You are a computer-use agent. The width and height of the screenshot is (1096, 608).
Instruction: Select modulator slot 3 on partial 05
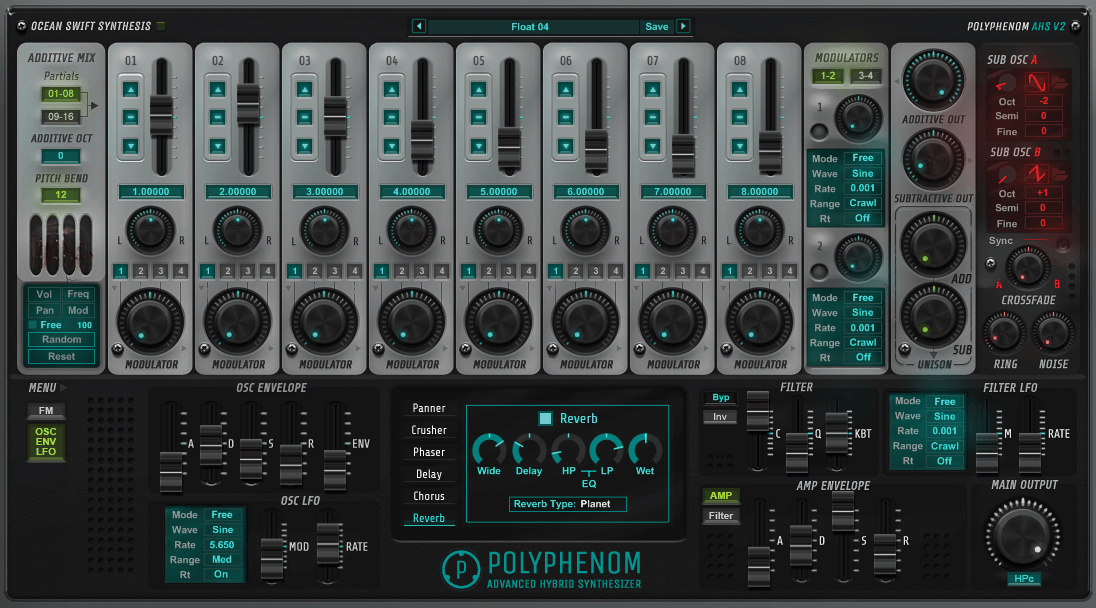point(508,271)
